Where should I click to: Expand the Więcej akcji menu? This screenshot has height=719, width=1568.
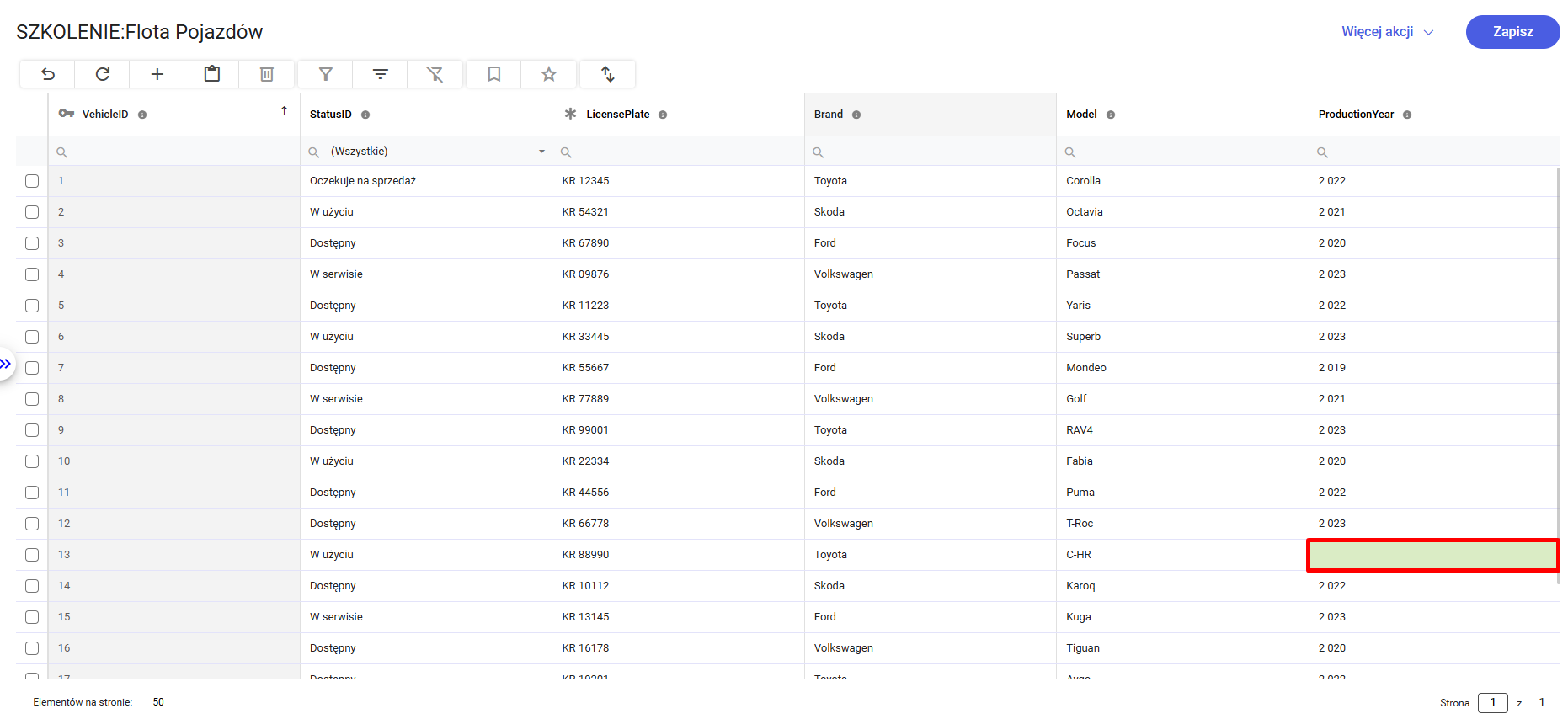[x=1386, y=32]
